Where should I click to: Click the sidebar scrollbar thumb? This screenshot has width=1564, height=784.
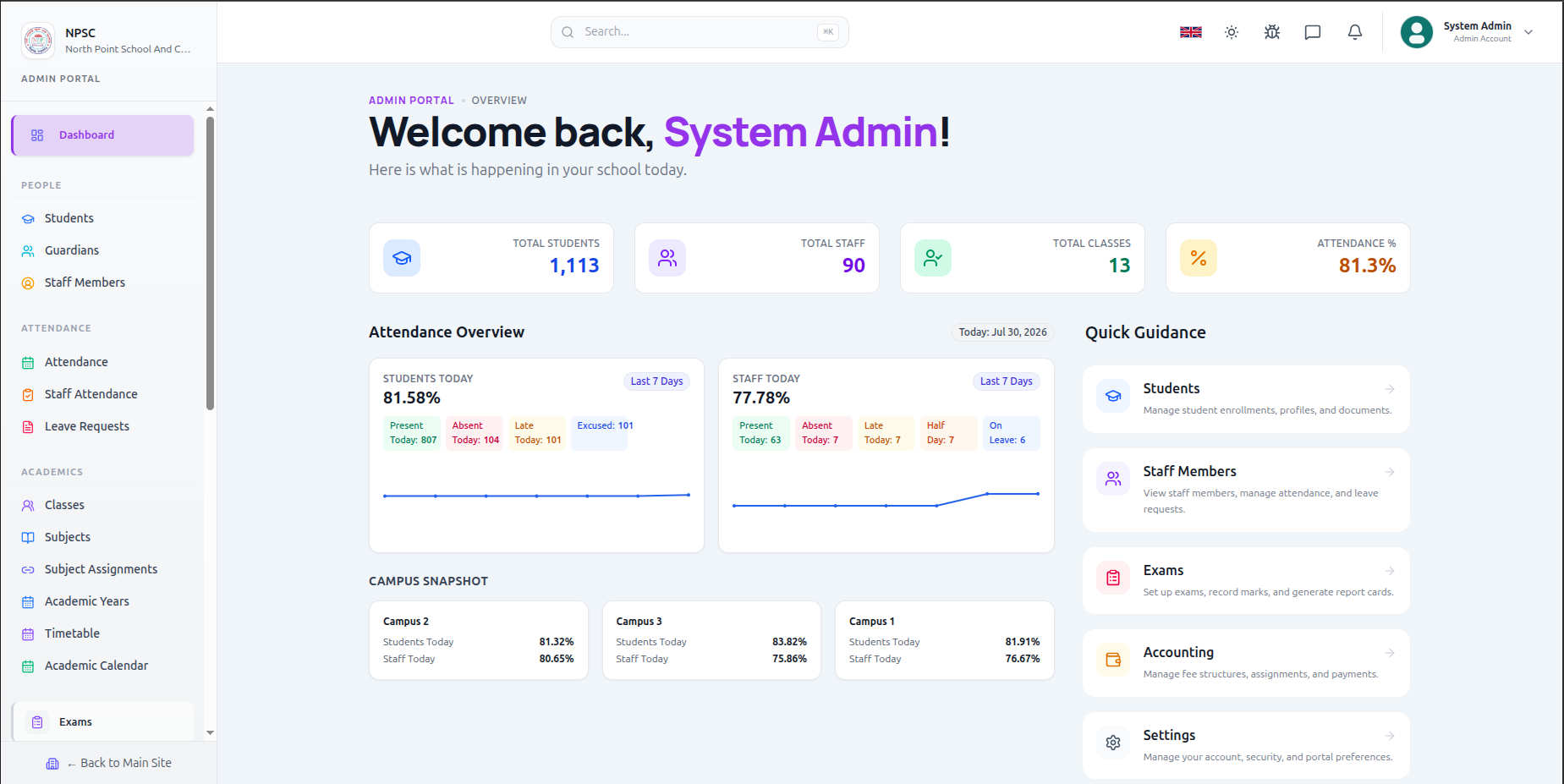(210, 264)
